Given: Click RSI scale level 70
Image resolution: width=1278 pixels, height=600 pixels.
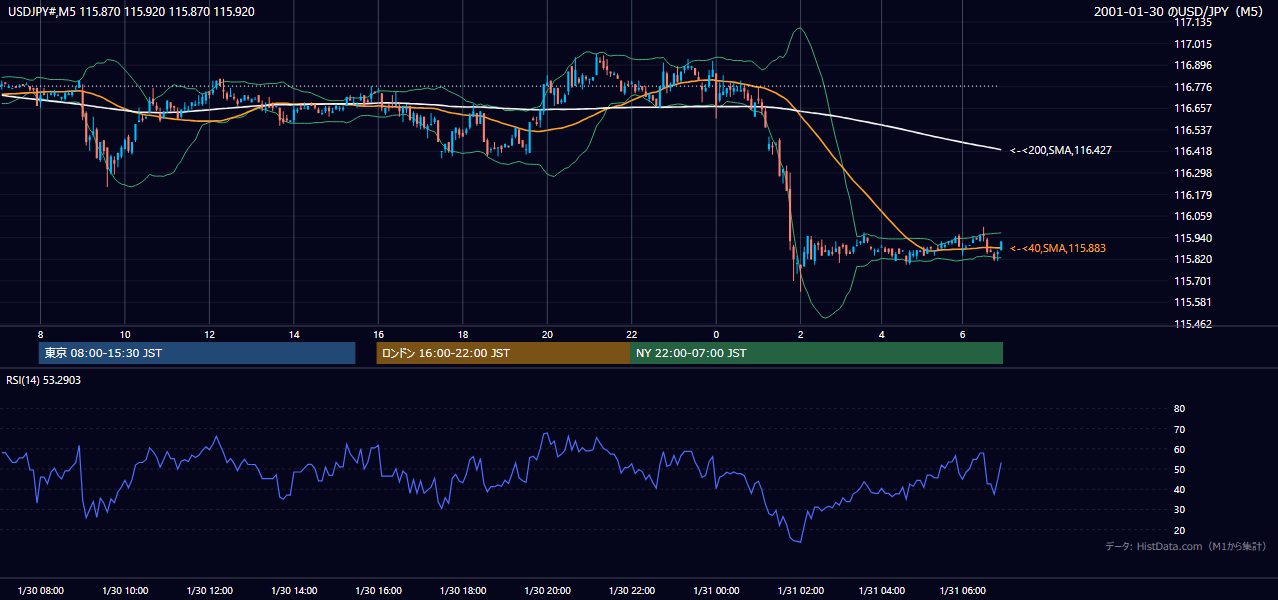Looking at the screenshot, I should point(1179,429).
